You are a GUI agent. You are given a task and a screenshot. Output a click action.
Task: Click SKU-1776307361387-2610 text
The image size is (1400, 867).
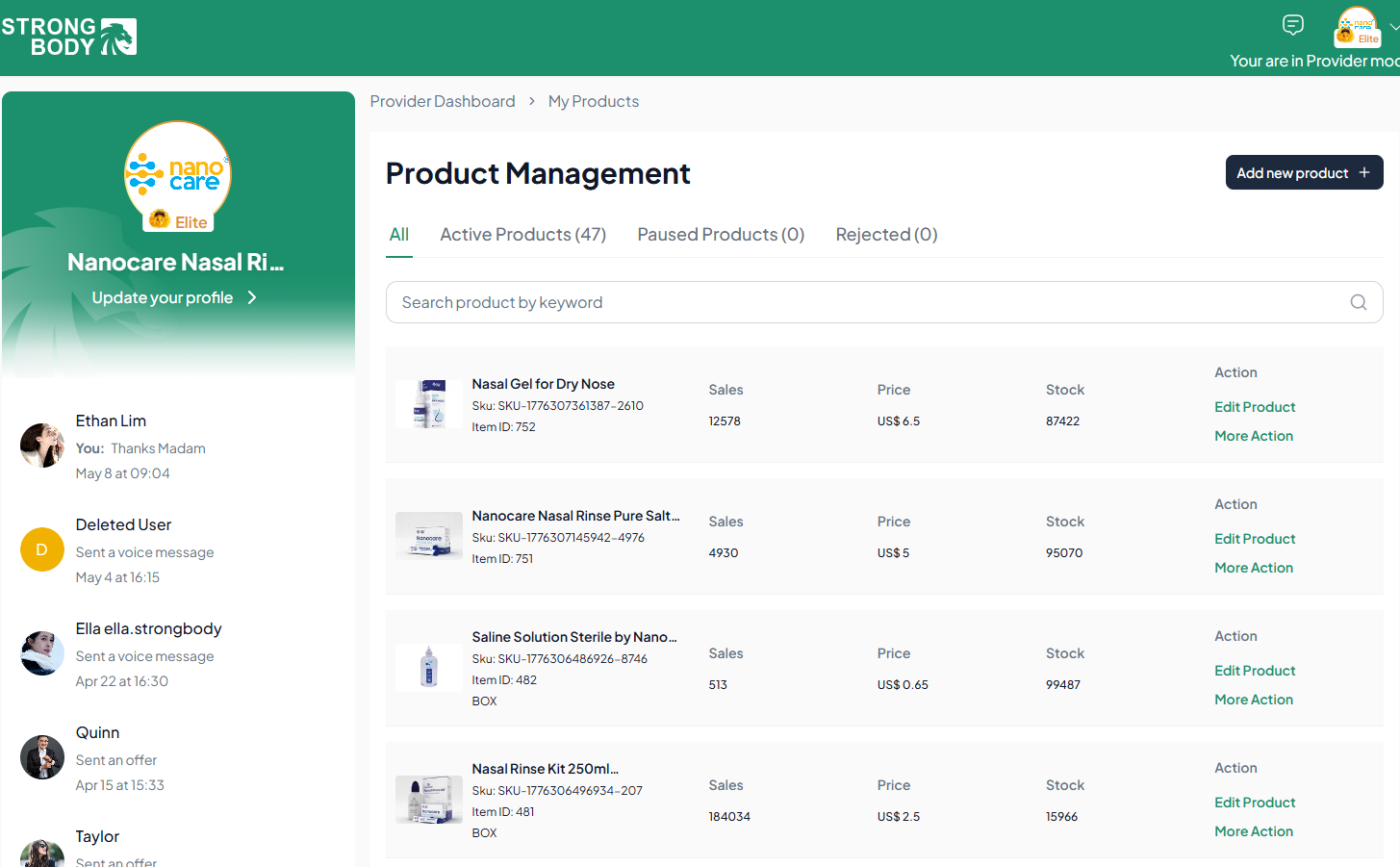571,406
